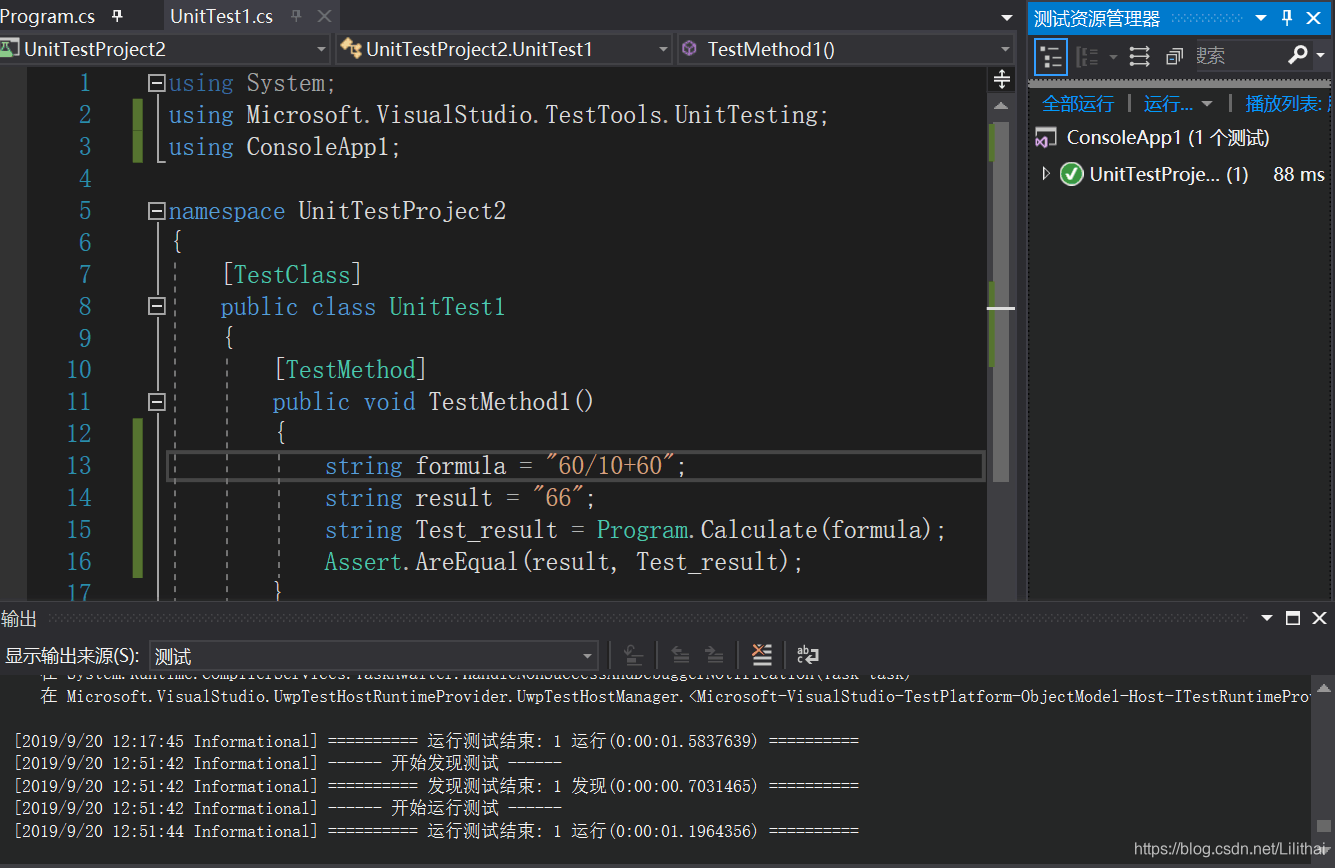This screenshot has height=868, width=1335.
Task: Click the Output panel scrollbar up arrow
Action: (1324, 687)
